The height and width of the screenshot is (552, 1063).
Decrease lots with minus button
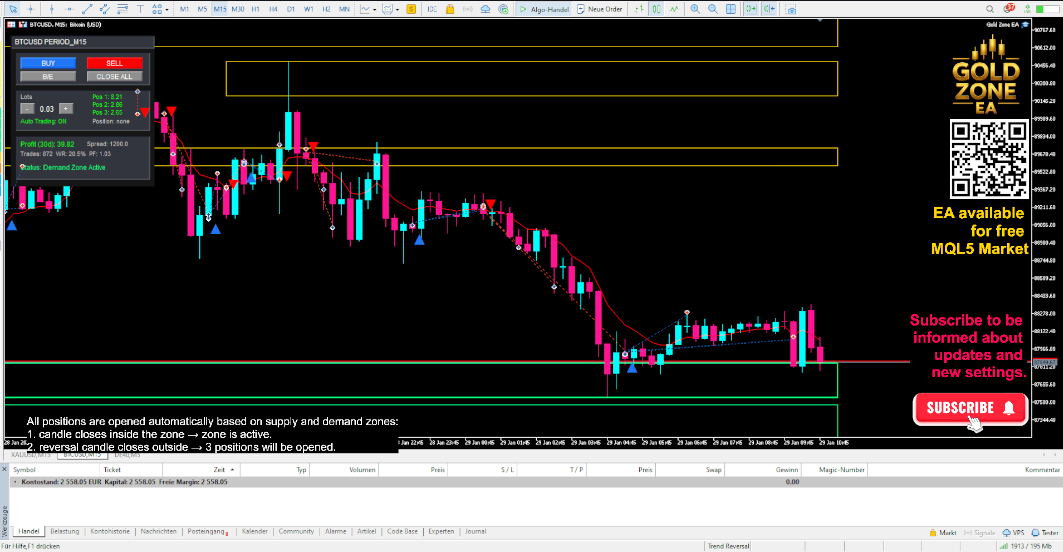27,109
